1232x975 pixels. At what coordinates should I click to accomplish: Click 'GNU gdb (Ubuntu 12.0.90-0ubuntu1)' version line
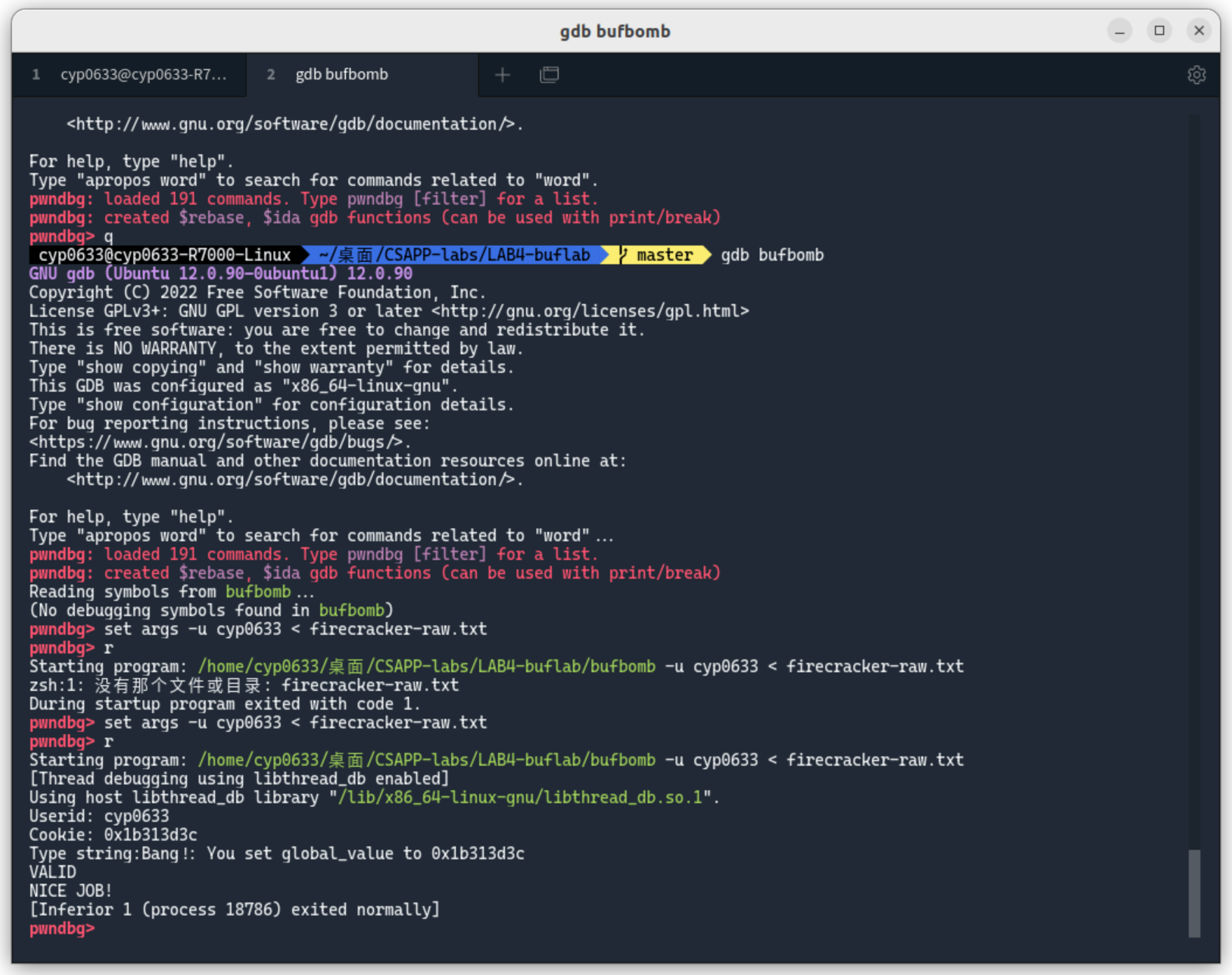(x=221, y=274)
